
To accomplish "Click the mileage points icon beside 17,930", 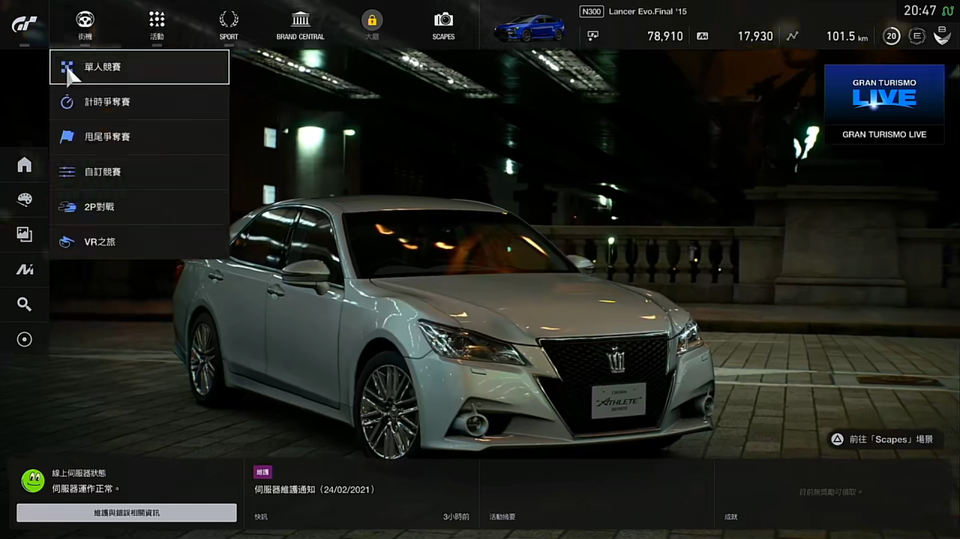I will click(702, 36).
